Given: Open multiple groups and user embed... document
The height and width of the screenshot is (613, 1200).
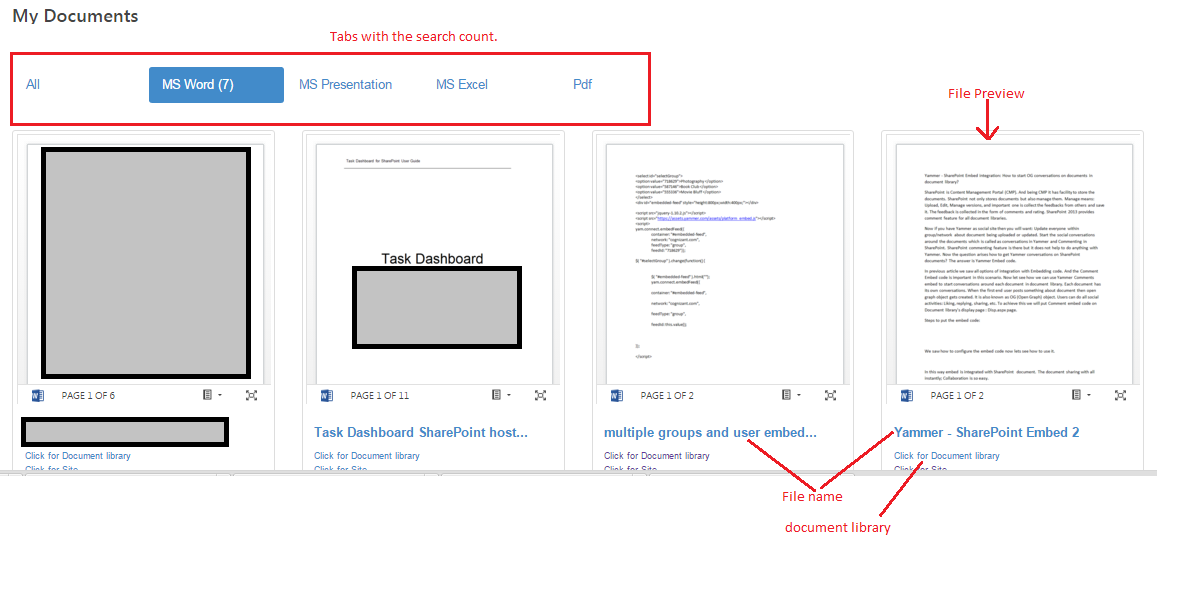Looking at the screenshot, I should [710, 433].
